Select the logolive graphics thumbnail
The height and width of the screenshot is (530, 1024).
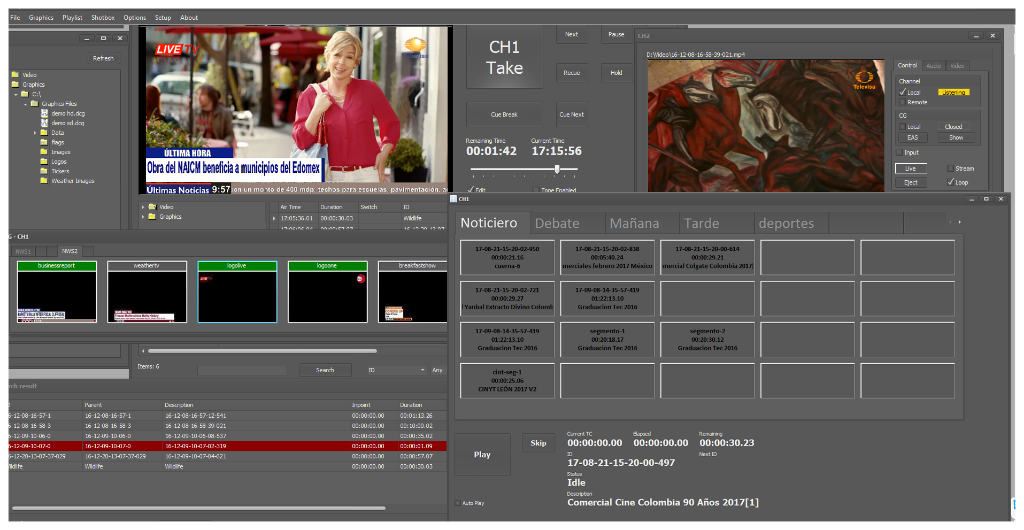click(237, 292)
